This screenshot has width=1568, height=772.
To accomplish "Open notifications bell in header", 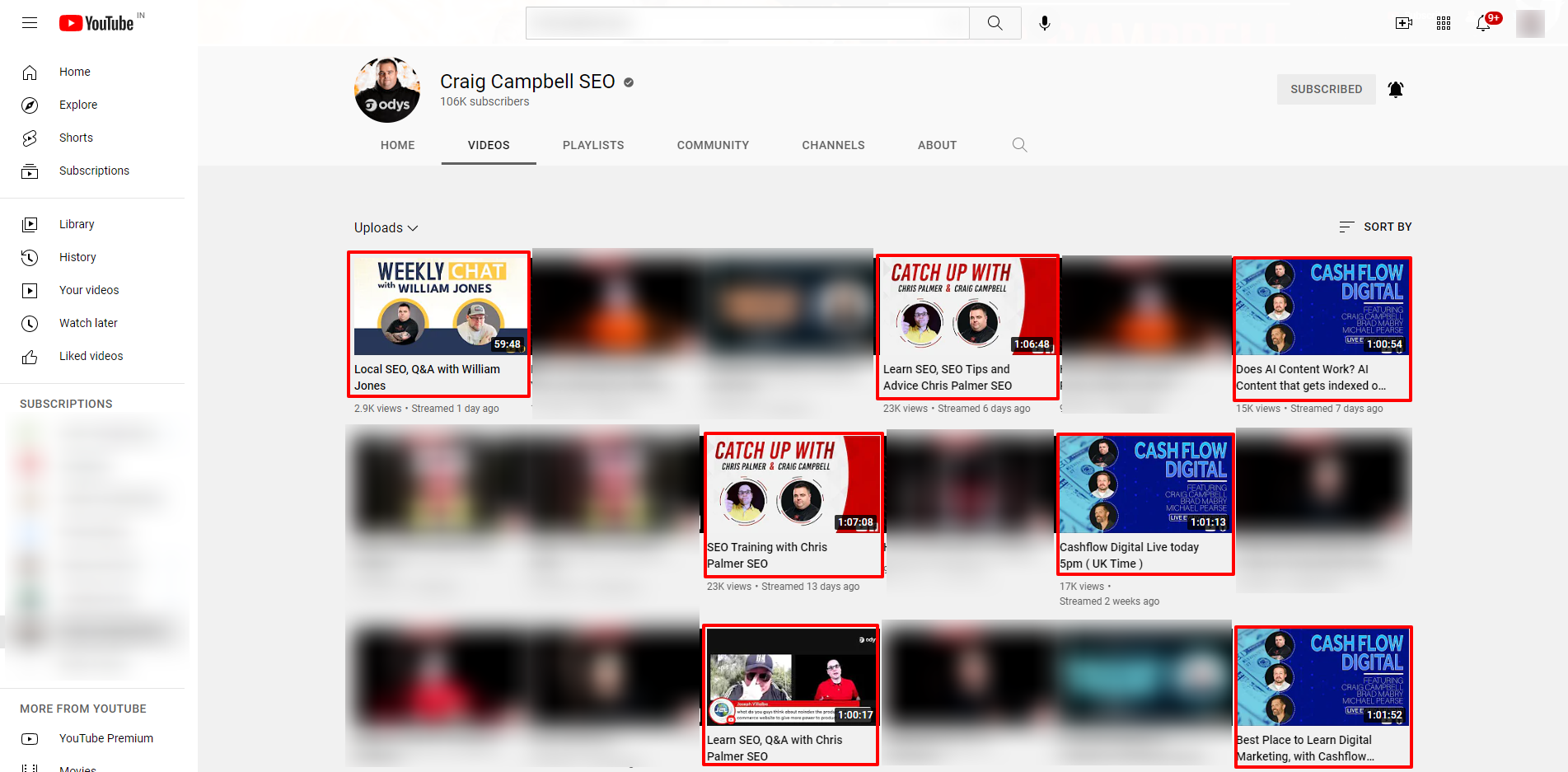I will (1483, 23).
